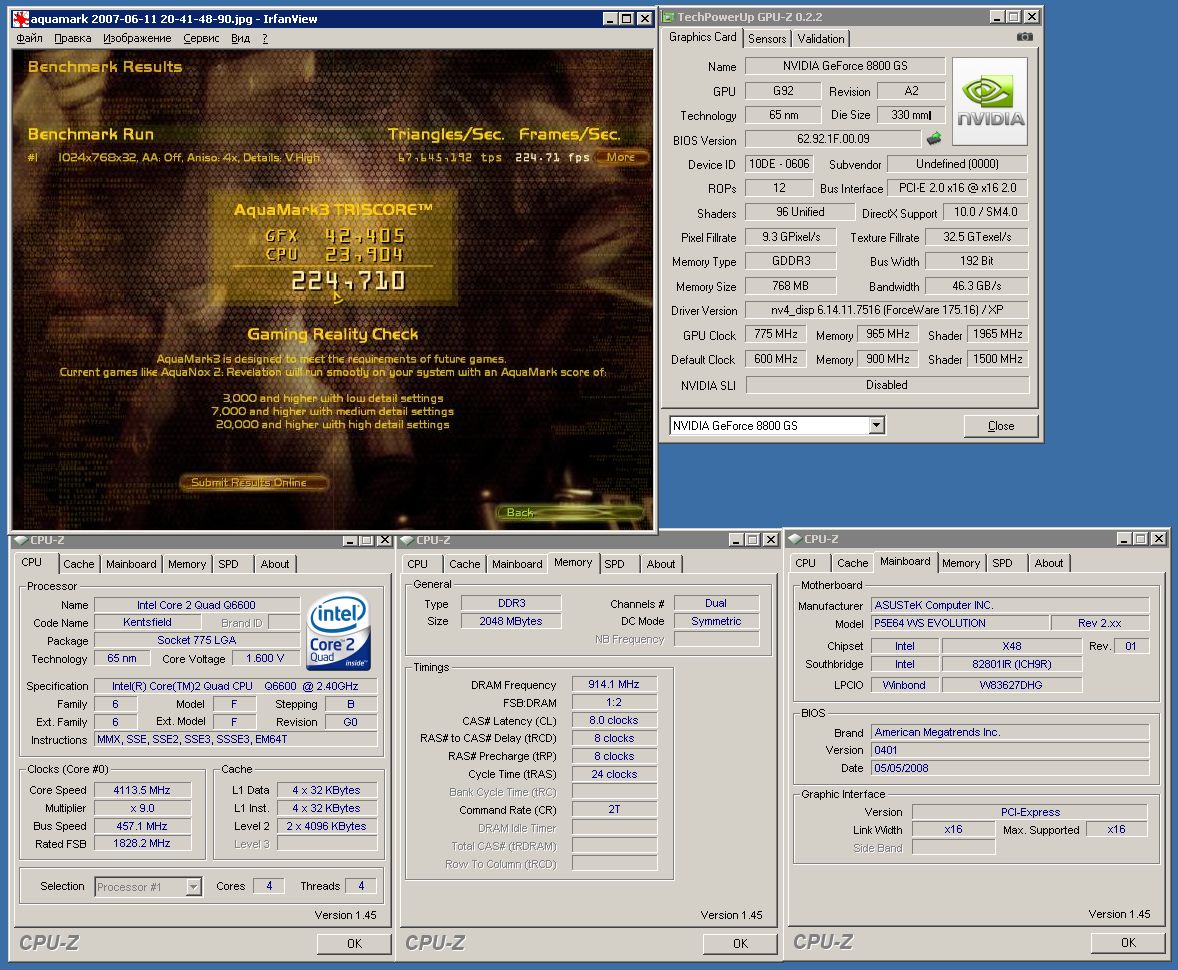Screen dimensions: 1178x970
Task: Open About tab in left CPU-Z window
Action: pos(275,564)
